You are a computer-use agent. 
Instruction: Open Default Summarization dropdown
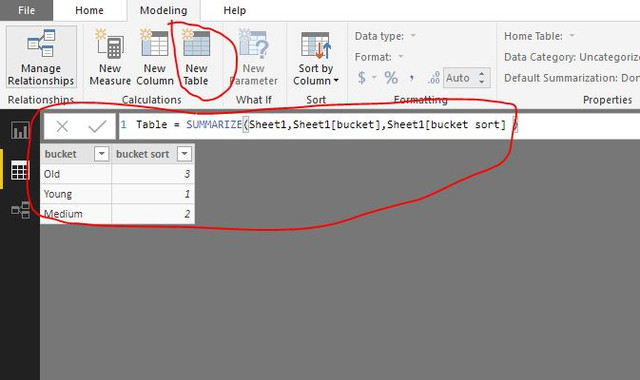571,78
